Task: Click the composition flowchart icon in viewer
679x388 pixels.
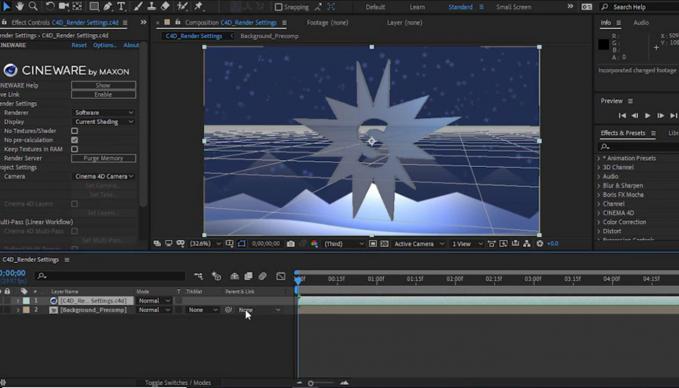Action: pos(527,244)
